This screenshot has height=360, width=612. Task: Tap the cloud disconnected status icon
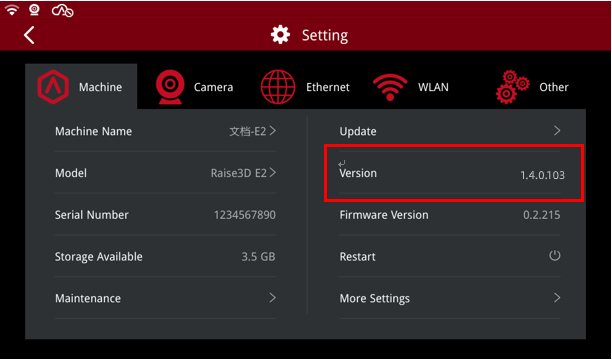pos(62,11)
